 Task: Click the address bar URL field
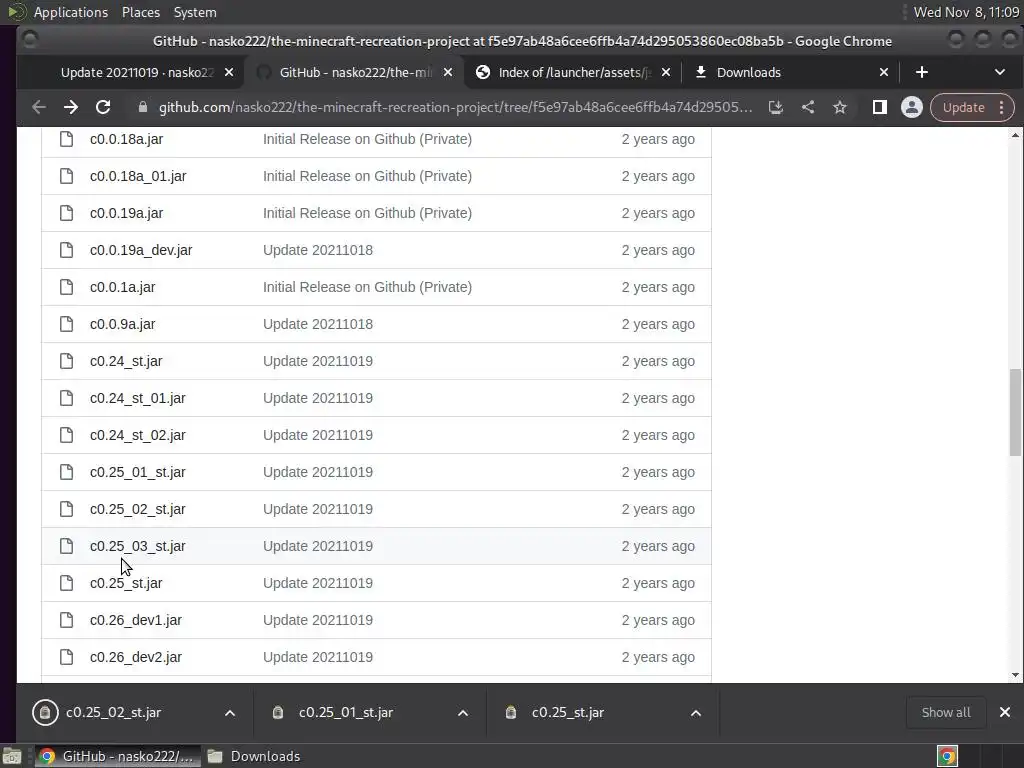pos(455,107)
